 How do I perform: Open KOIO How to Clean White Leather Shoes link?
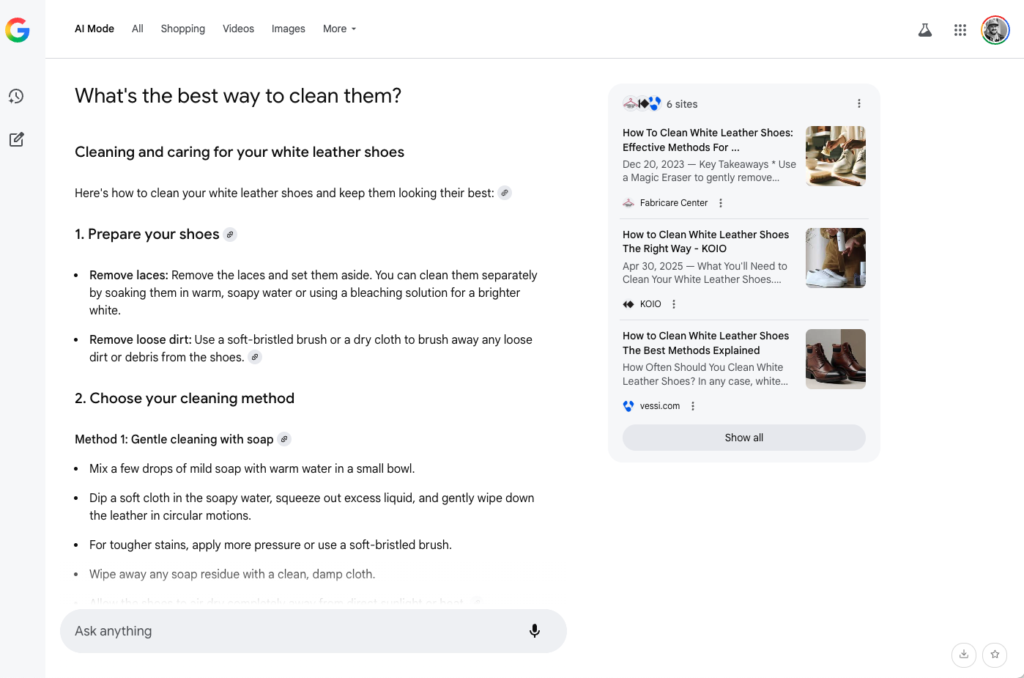pos(705,242)
